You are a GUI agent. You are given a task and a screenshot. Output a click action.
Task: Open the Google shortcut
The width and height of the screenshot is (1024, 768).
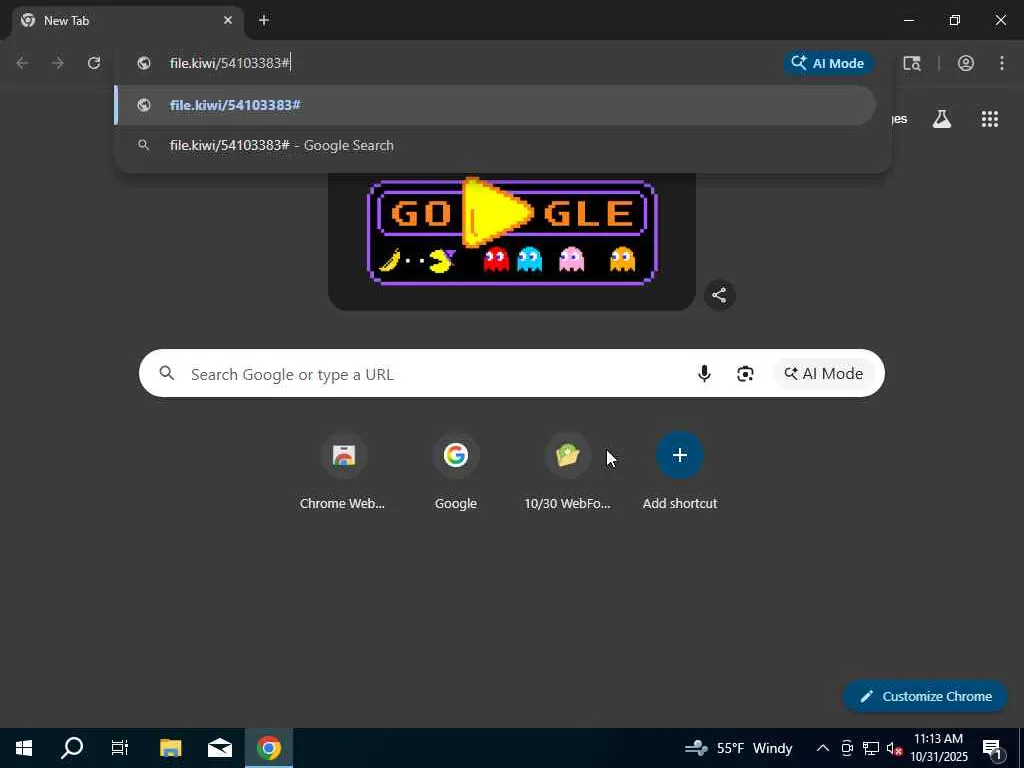click(x=456, y=472)
